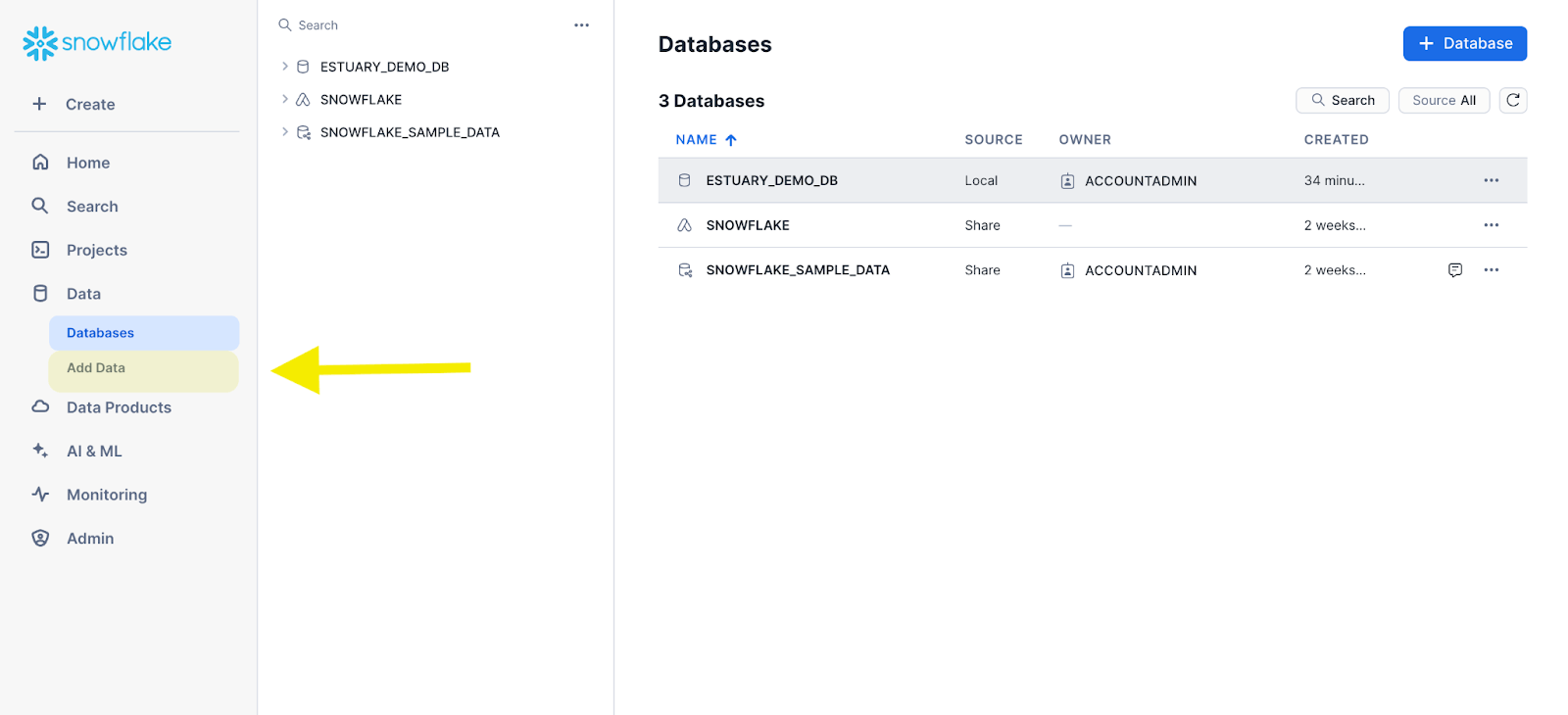Select SNOWFLAKE_SAMPLE_DATA in the explorer tree
1568x715 pixels.
click(410, 132)
